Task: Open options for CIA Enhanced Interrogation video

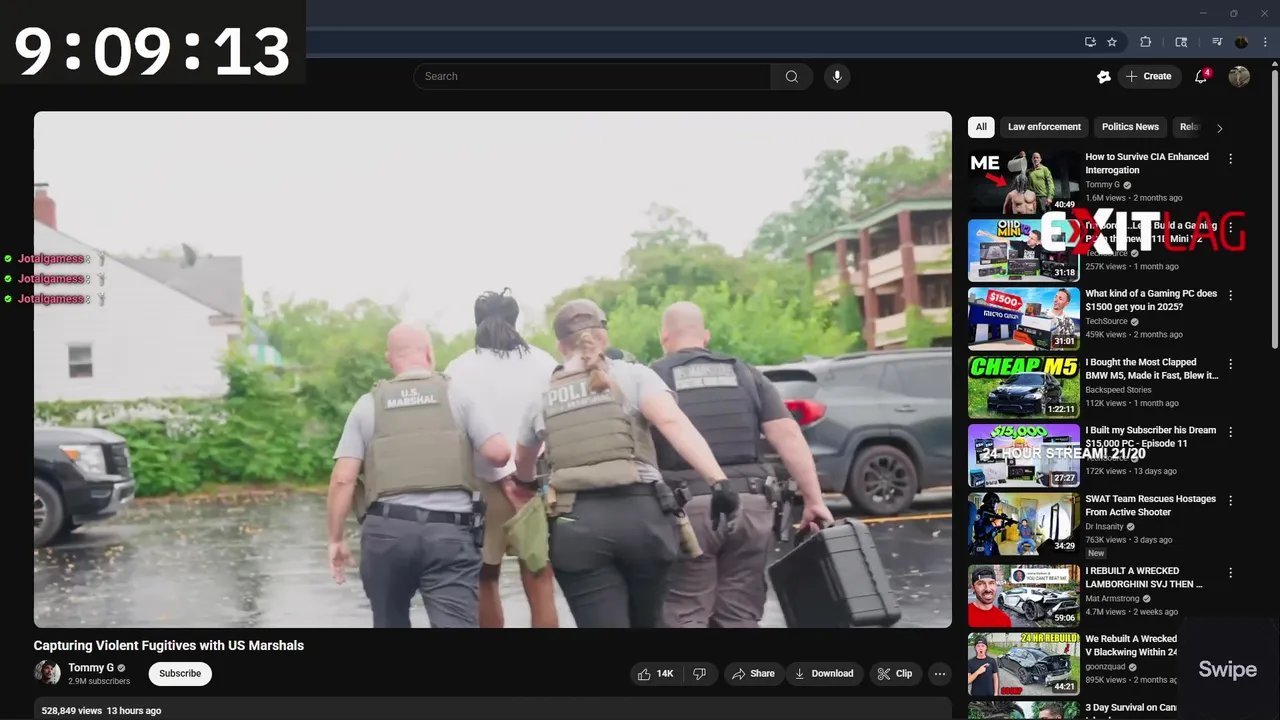Action: point(1231,158)
